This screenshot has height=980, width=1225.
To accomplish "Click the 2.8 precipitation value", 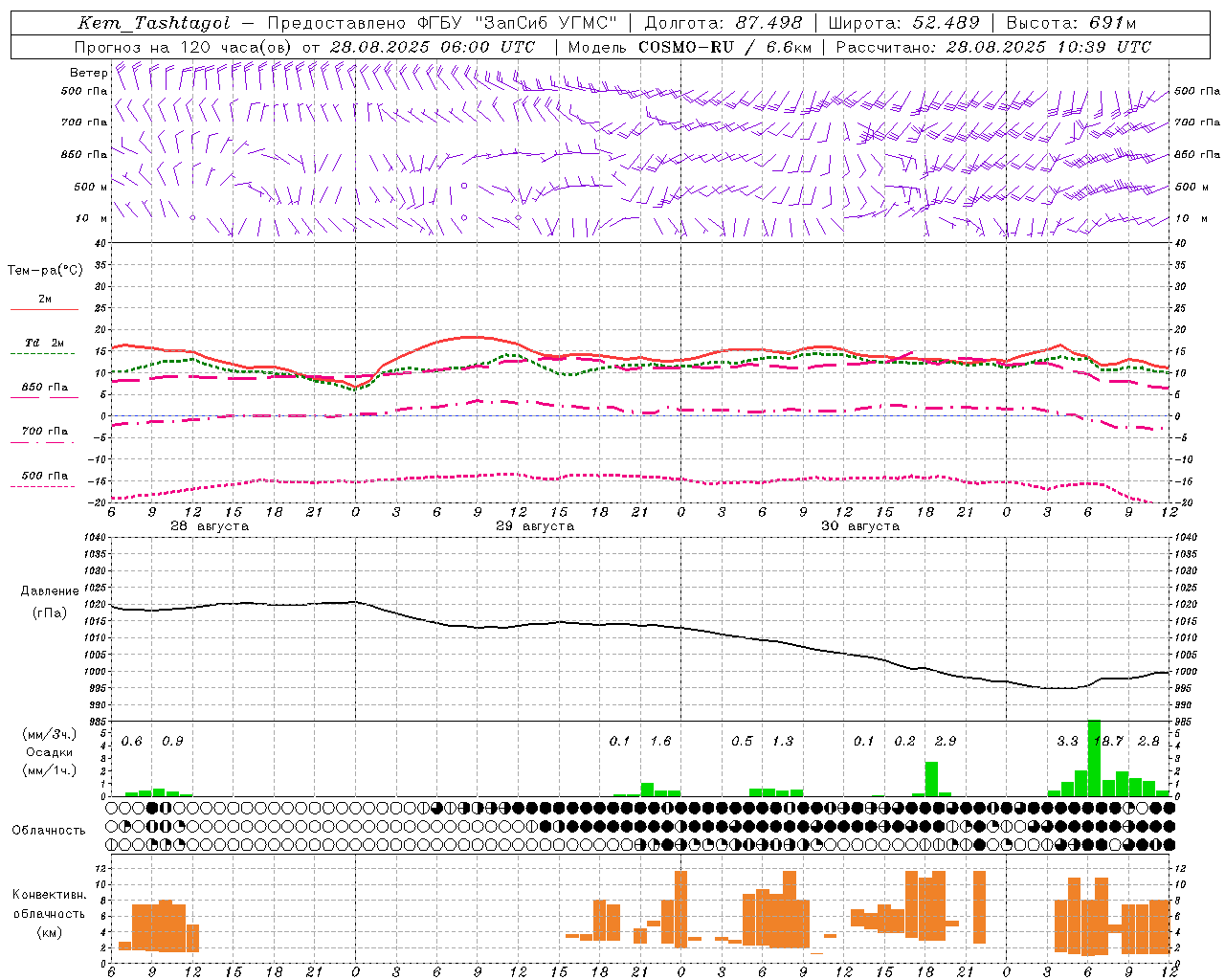I will tap(1148, 742).
